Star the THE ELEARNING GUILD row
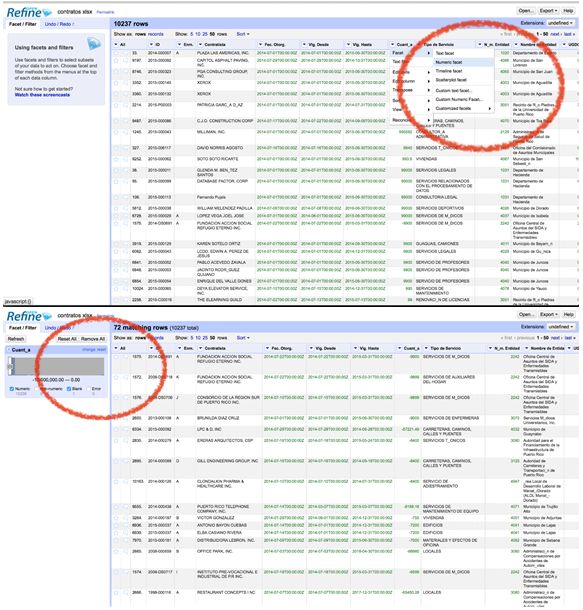Image resolution: width=583 pixels, height=610 pixels. click(x=116, y=300)
